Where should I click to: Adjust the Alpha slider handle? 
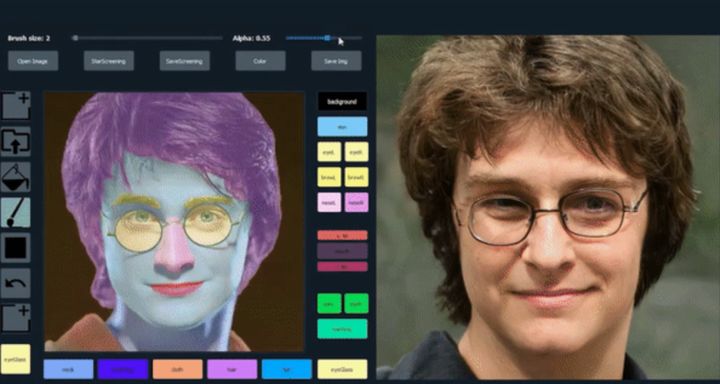point(327,38)
